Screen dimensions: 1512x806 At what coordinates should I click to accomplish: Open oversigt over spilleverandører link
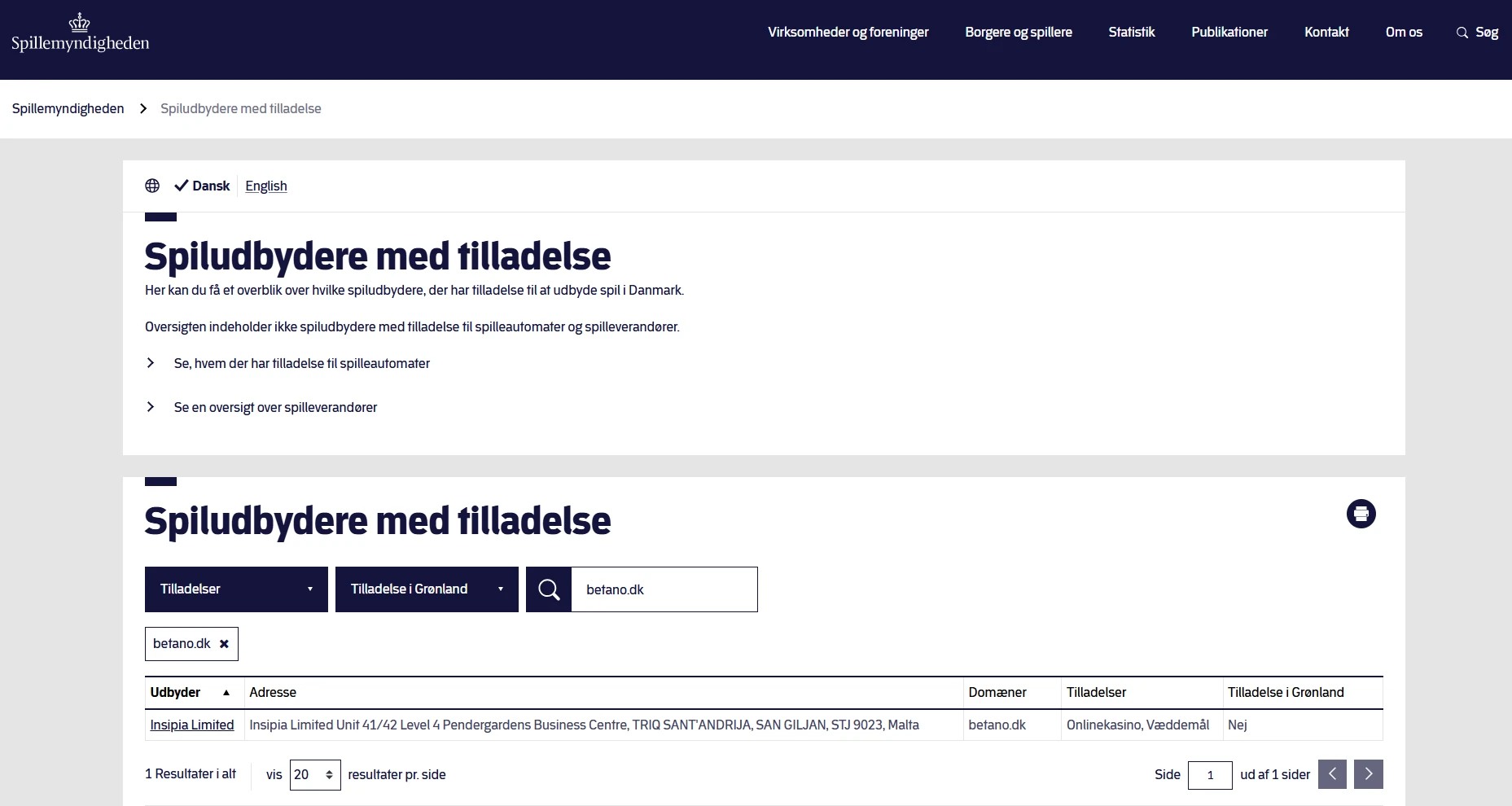pos(275,408)
